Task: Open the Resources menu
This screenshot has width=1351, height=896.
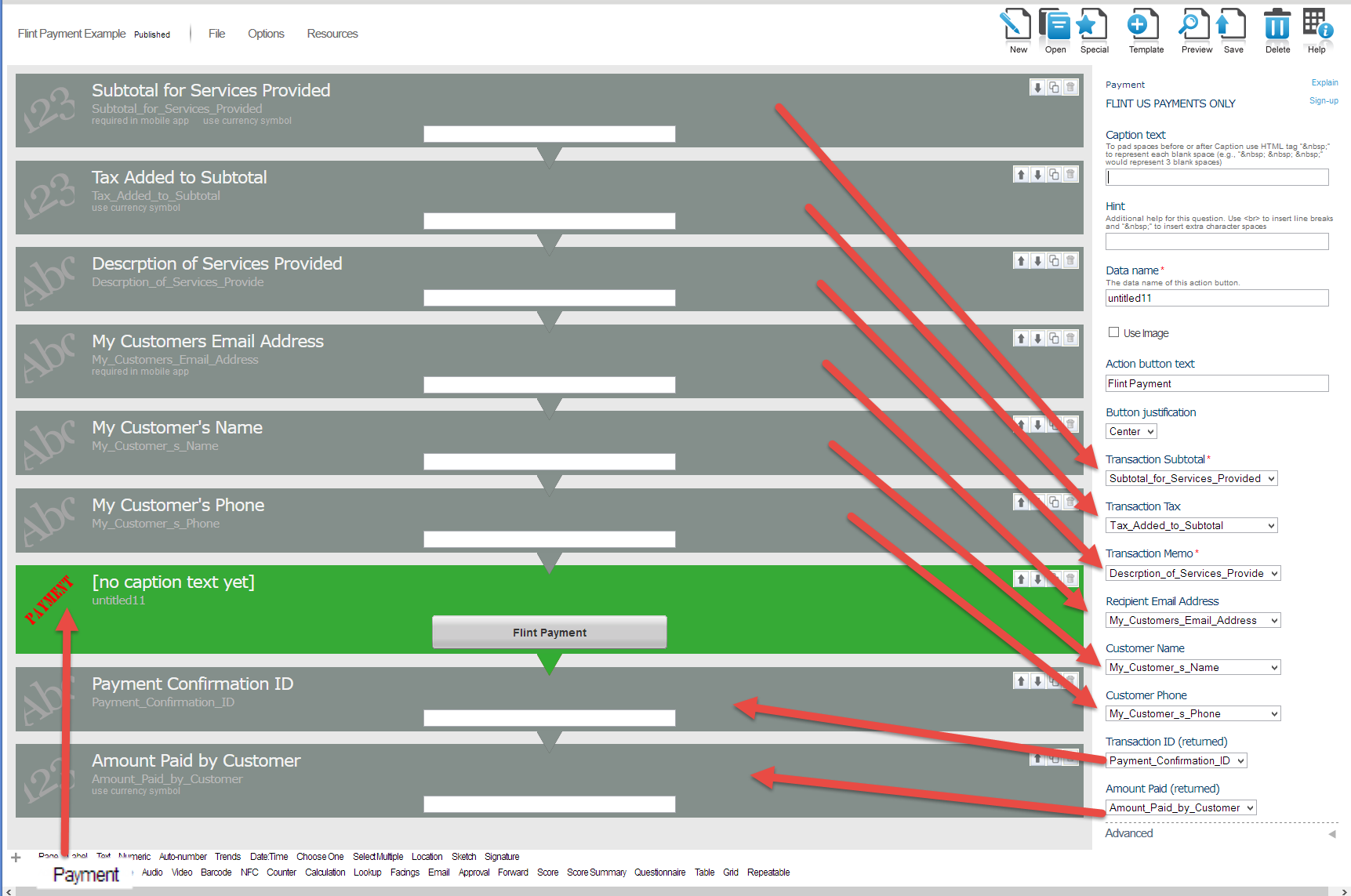Action: (332, 33)
